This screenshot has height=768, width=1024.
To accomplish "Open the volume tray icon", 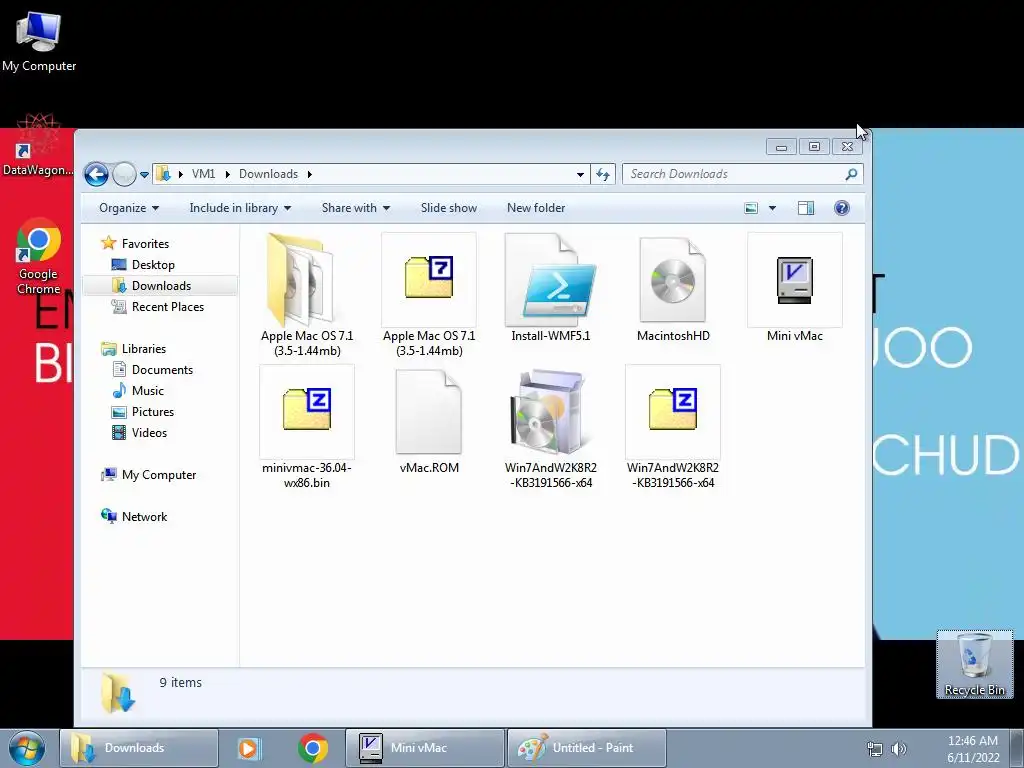I will point(899,749).
